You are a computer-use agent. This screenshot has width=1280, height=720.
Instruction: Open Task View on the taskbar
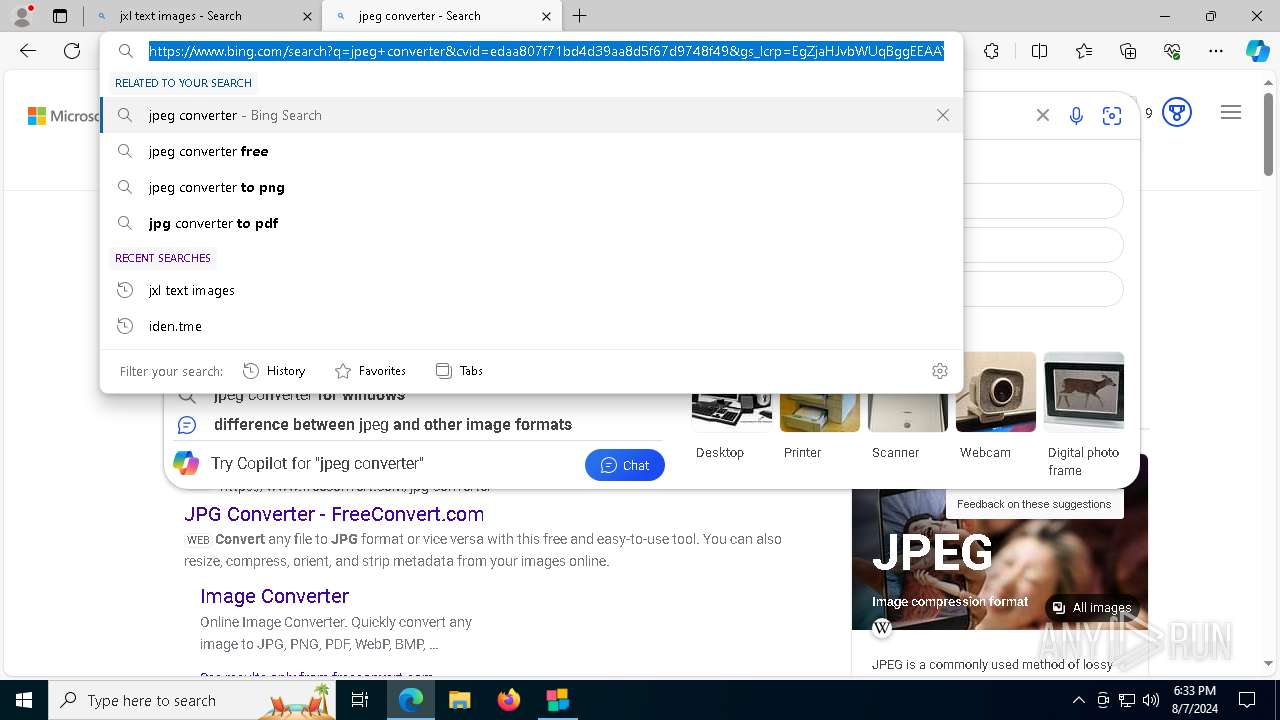(360, 700)
